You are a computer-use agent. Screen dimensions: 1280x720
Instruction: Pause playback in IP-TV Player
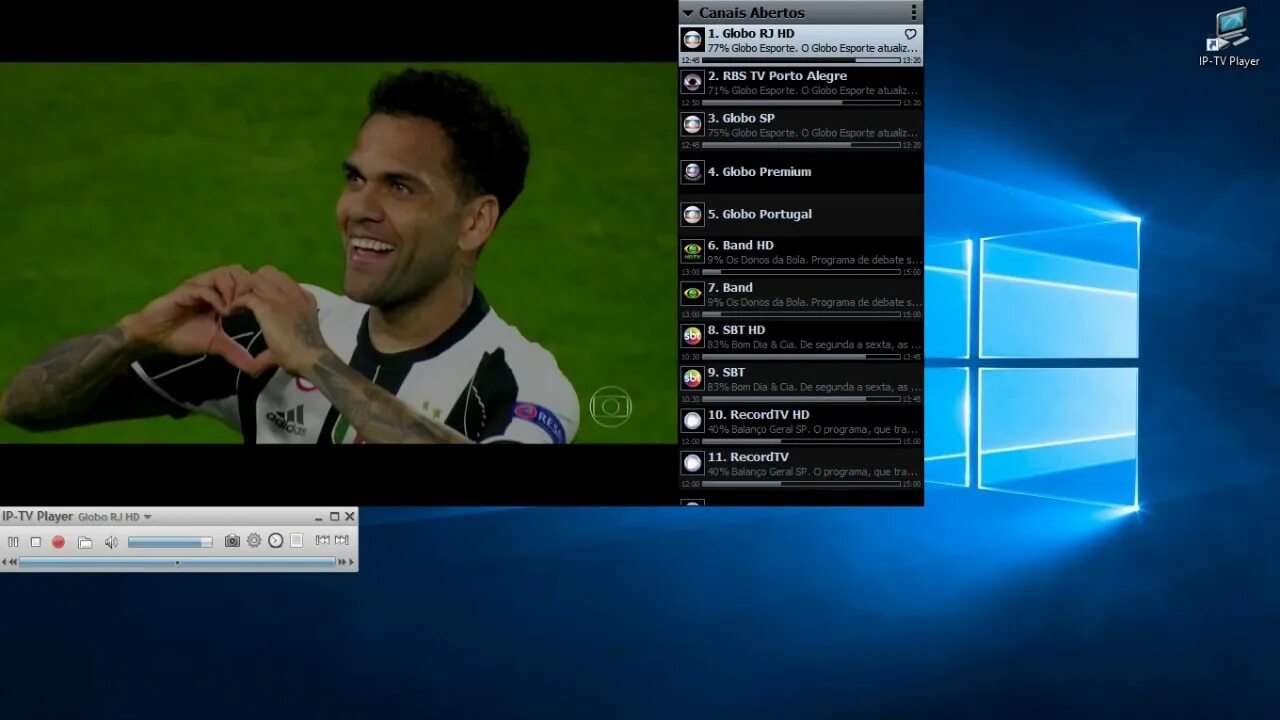(13, 541)
